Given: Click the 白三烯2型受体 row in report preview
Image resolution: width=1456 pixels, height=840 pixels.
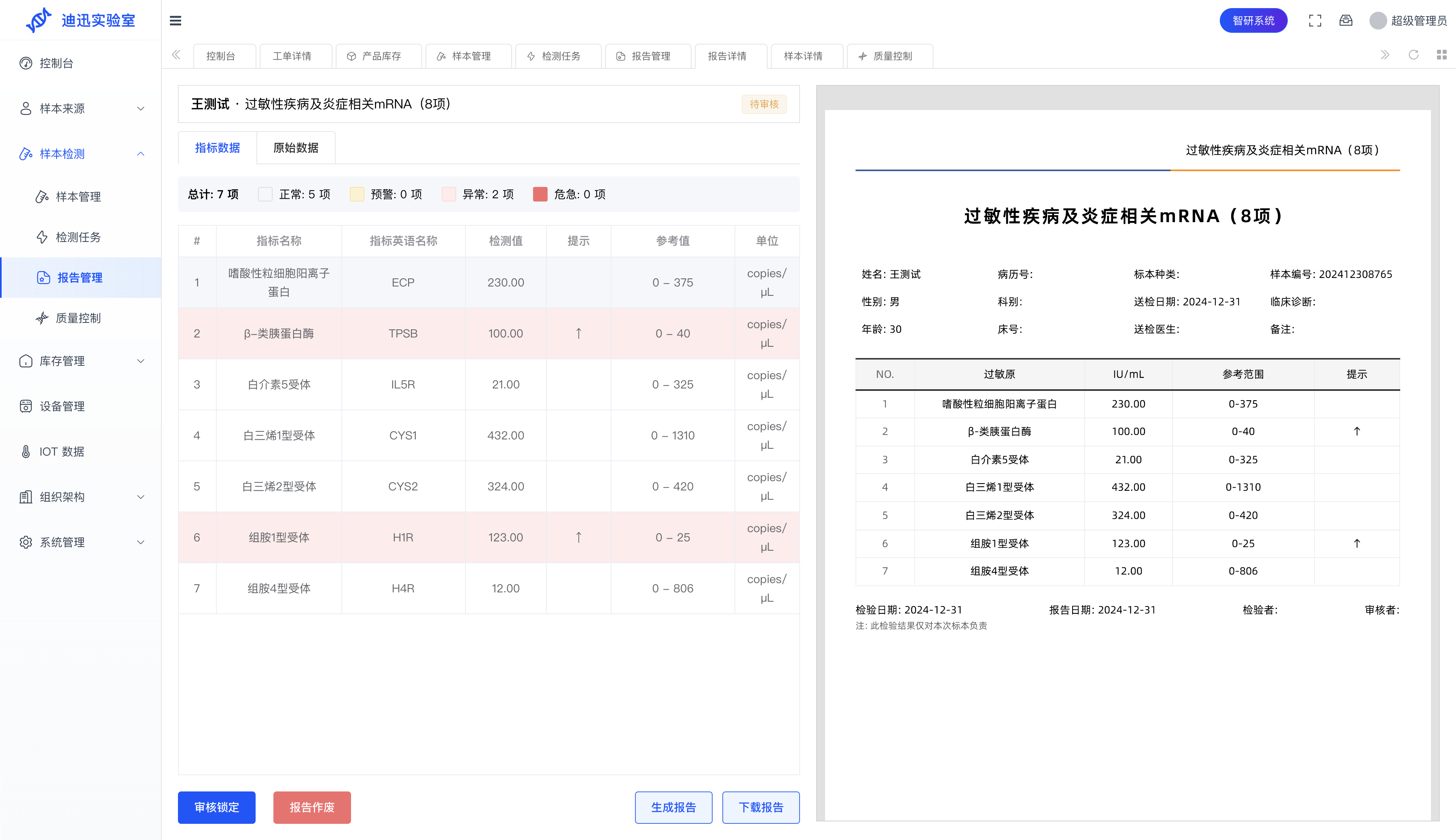Looking at the screenshot, I should pos(1127,515).
